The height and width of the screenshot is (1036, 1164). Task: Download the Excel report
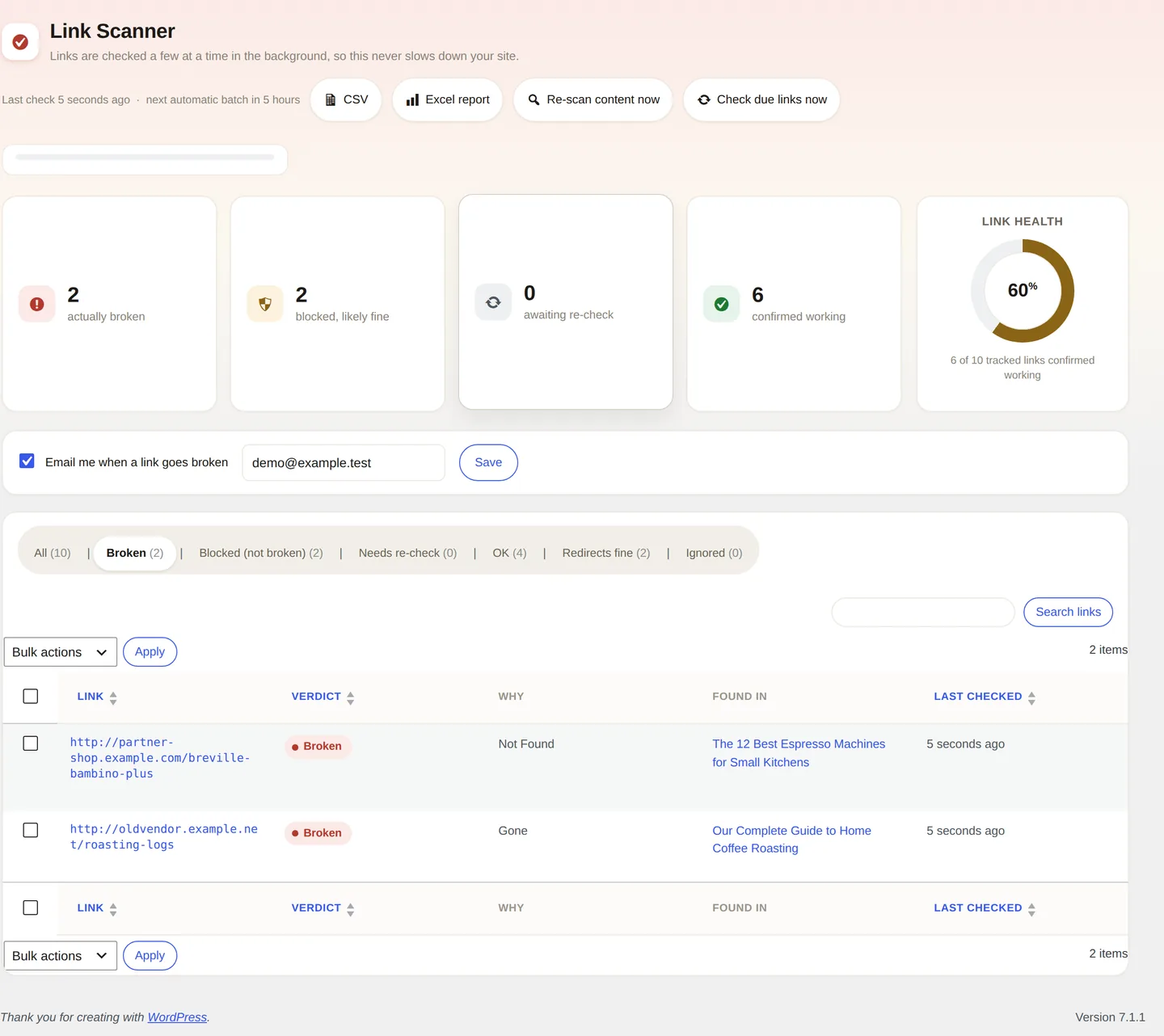point(448,99)
